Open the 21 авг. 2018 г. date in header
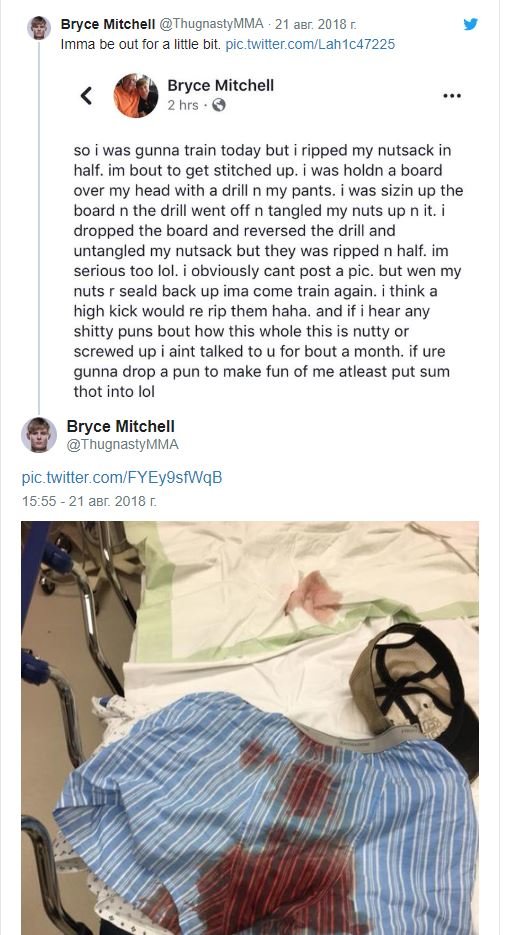Screen dimensions: 508x935 point(316,24)
